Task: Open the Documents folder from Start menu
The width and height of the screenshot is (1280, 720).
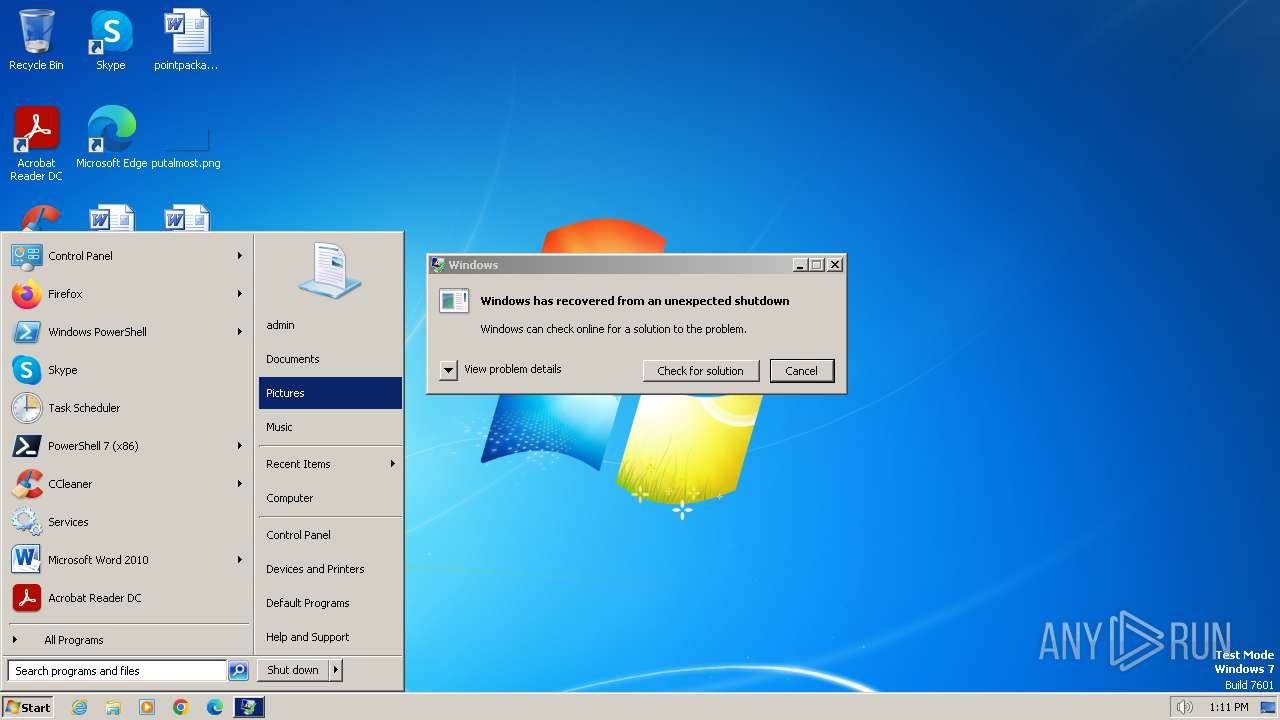Action: click(x=330, y=359)
